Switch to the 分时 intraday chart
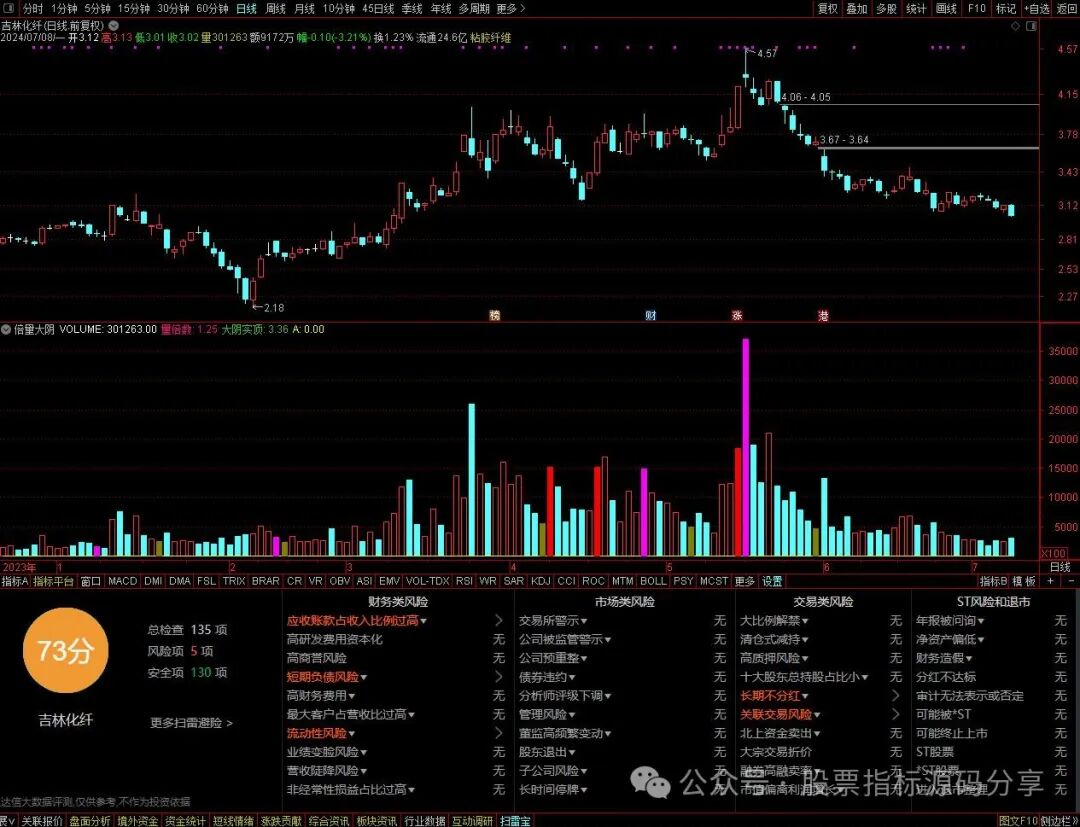Viewport: 1080px width, 827px height. (32, 9)
